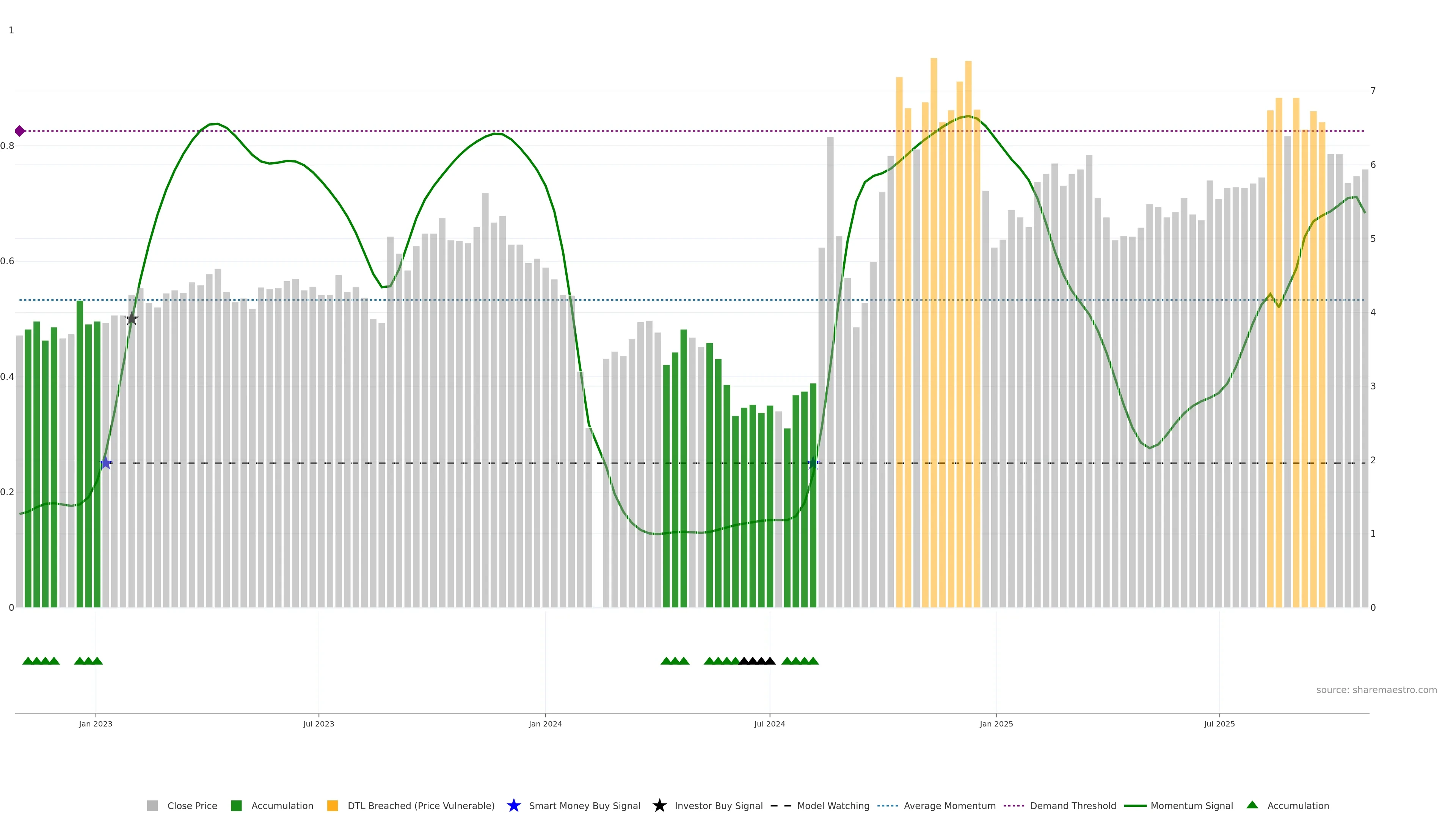Image resolution: width=1456 pixels, height=819 pixels.
Task: Toggle Average Momentum legend entry
Action: point(949,805)
